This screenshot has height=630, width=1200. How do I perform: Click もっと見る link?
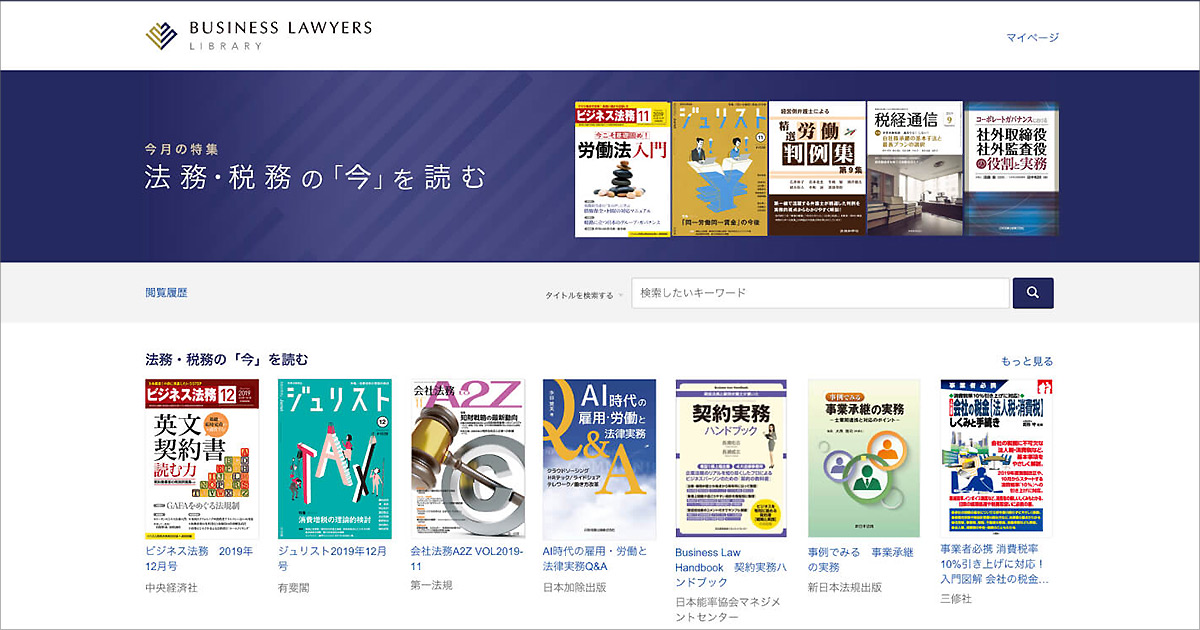pos(1027,361)
